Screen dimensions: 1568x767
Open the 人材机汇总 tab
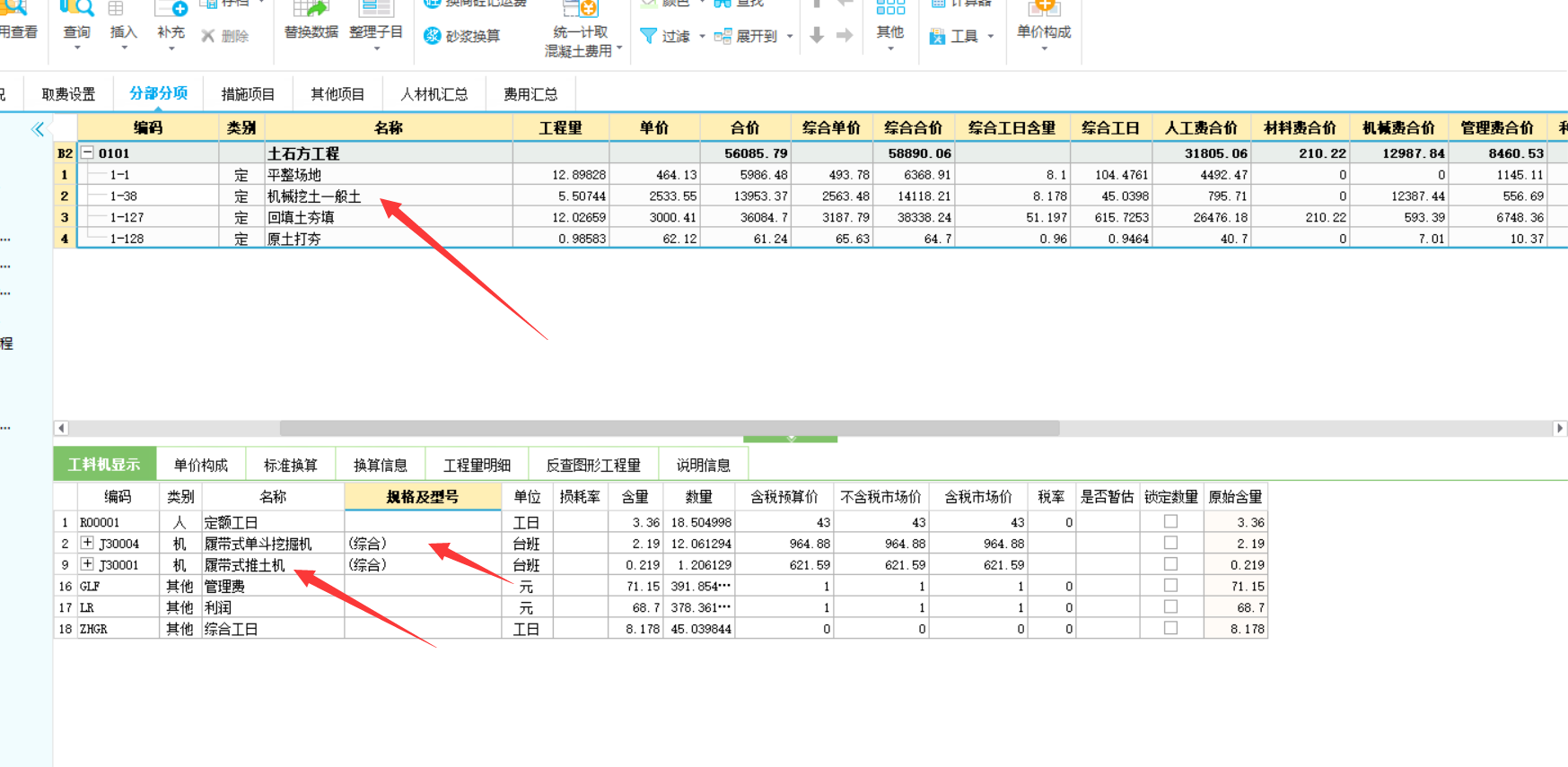(x=434, y=94)
